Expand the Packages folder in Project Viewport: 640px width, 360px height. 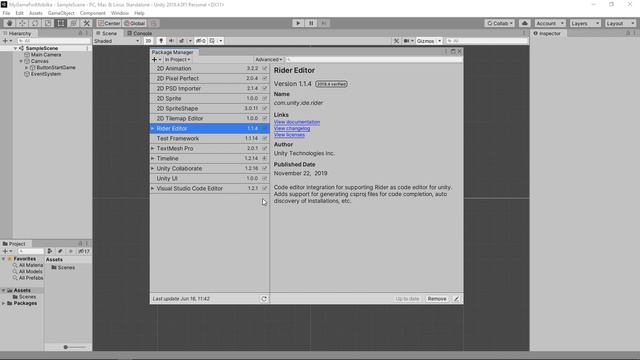pos(4,303)
